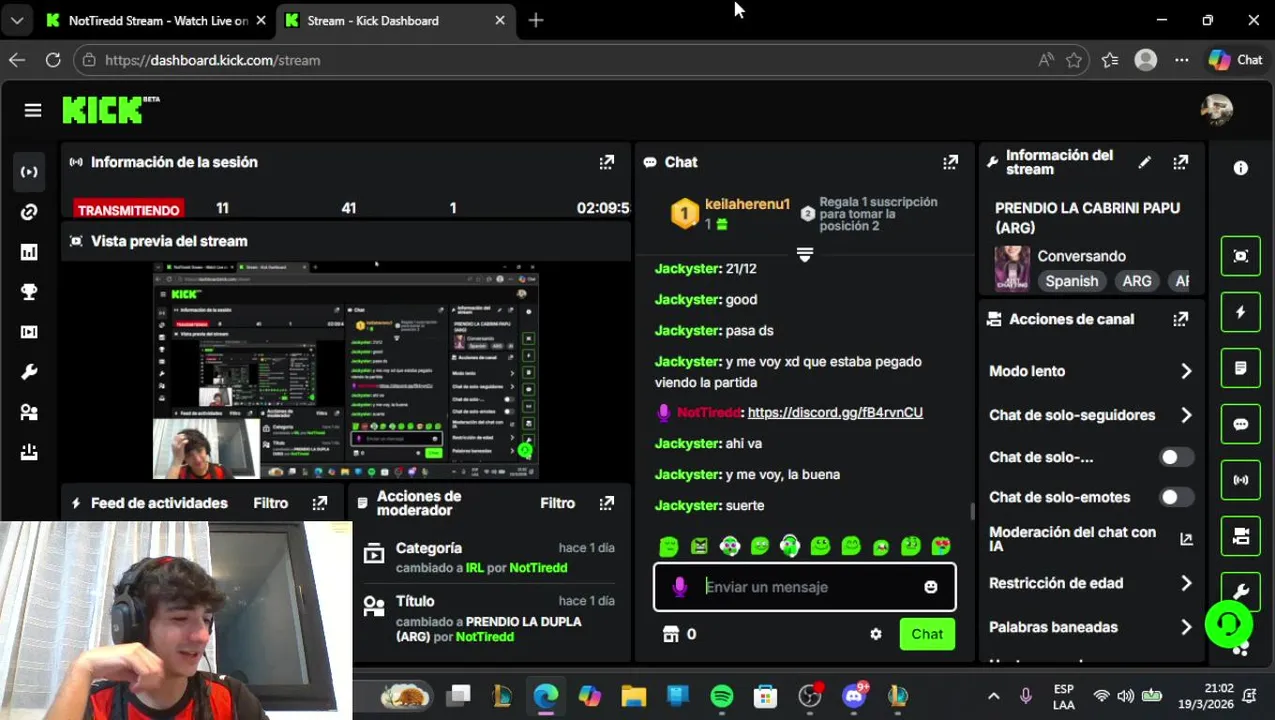The image size is (1275, 720).
Task: Edit stream information with pencil icon
Action: 1145,162
